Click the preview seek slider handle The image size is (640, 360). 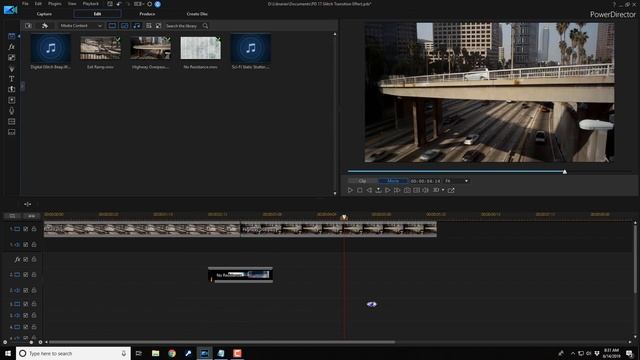tap(565, 172)
